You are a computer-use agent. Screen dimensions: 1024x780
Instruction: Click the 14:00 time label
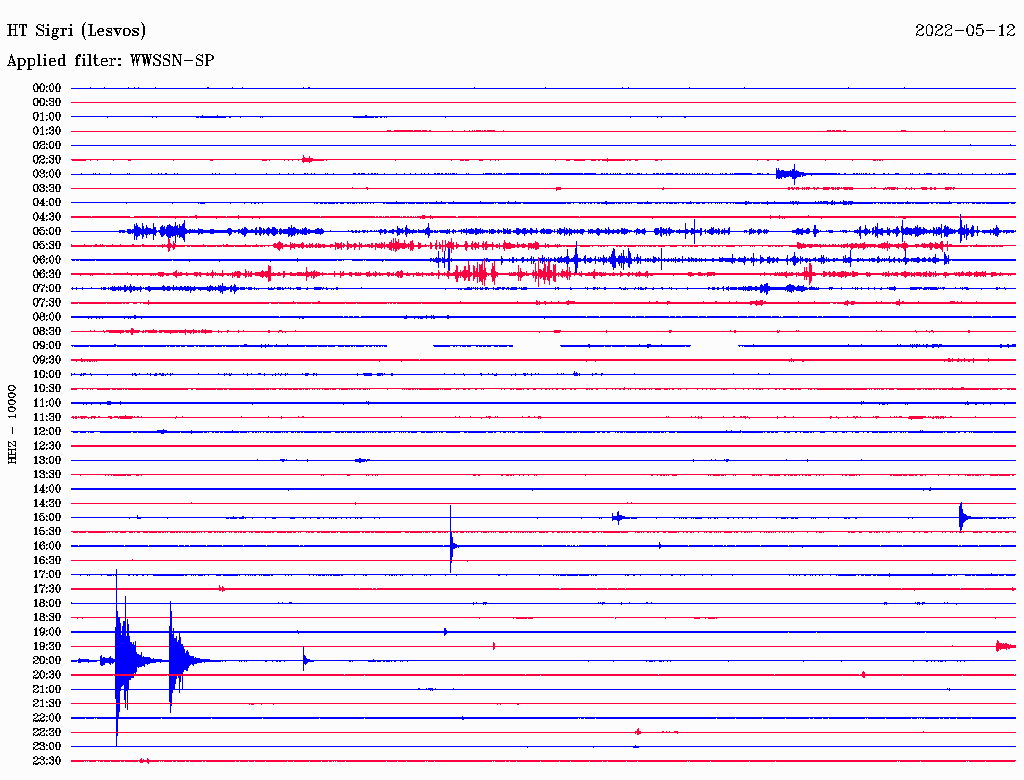pos(47,489)
